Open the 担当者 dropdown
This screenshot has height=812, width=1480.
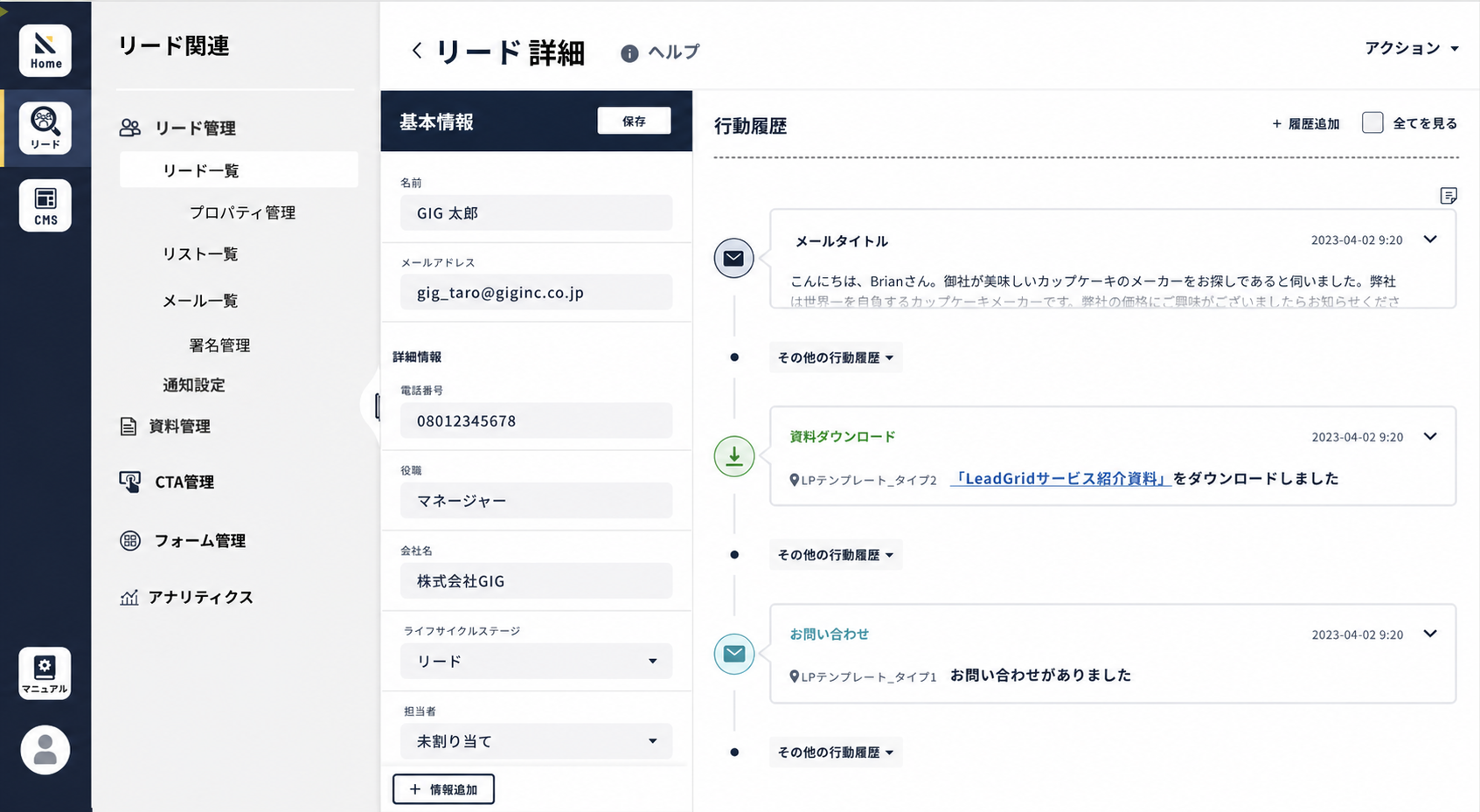click(x=537, y=741)
